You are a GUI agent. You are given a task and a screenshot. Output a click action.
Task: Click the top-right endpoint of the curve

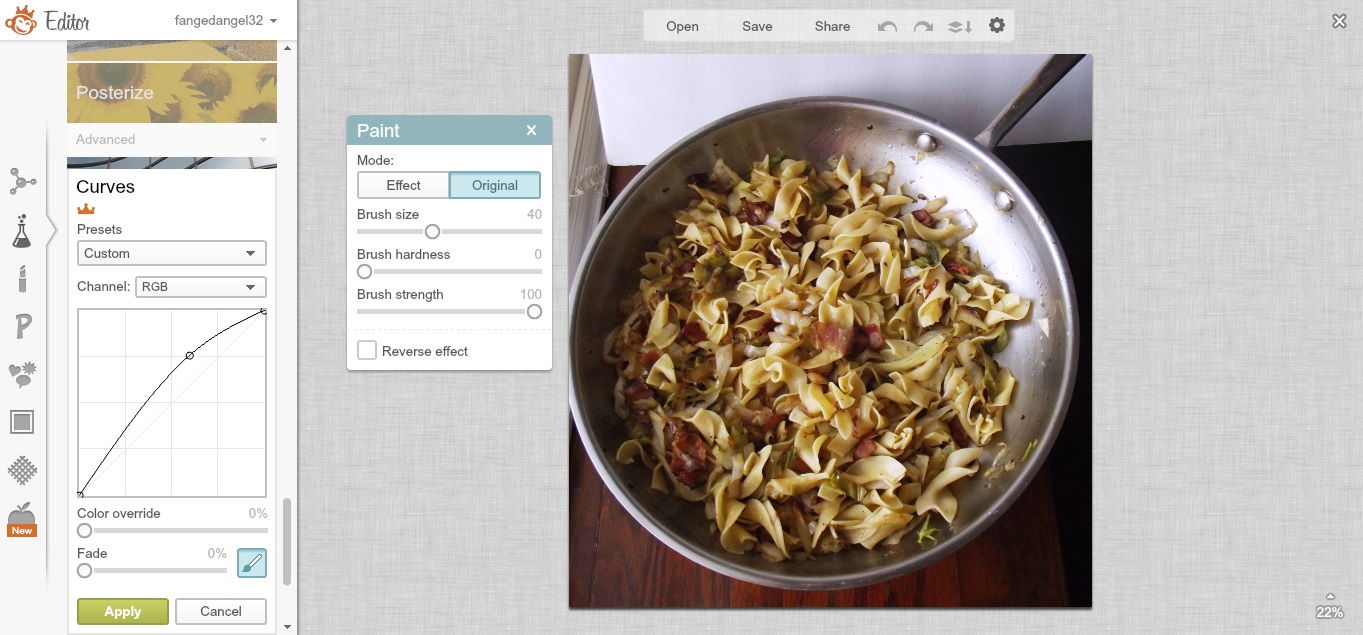pyautogui.click(x=263, y=312)
